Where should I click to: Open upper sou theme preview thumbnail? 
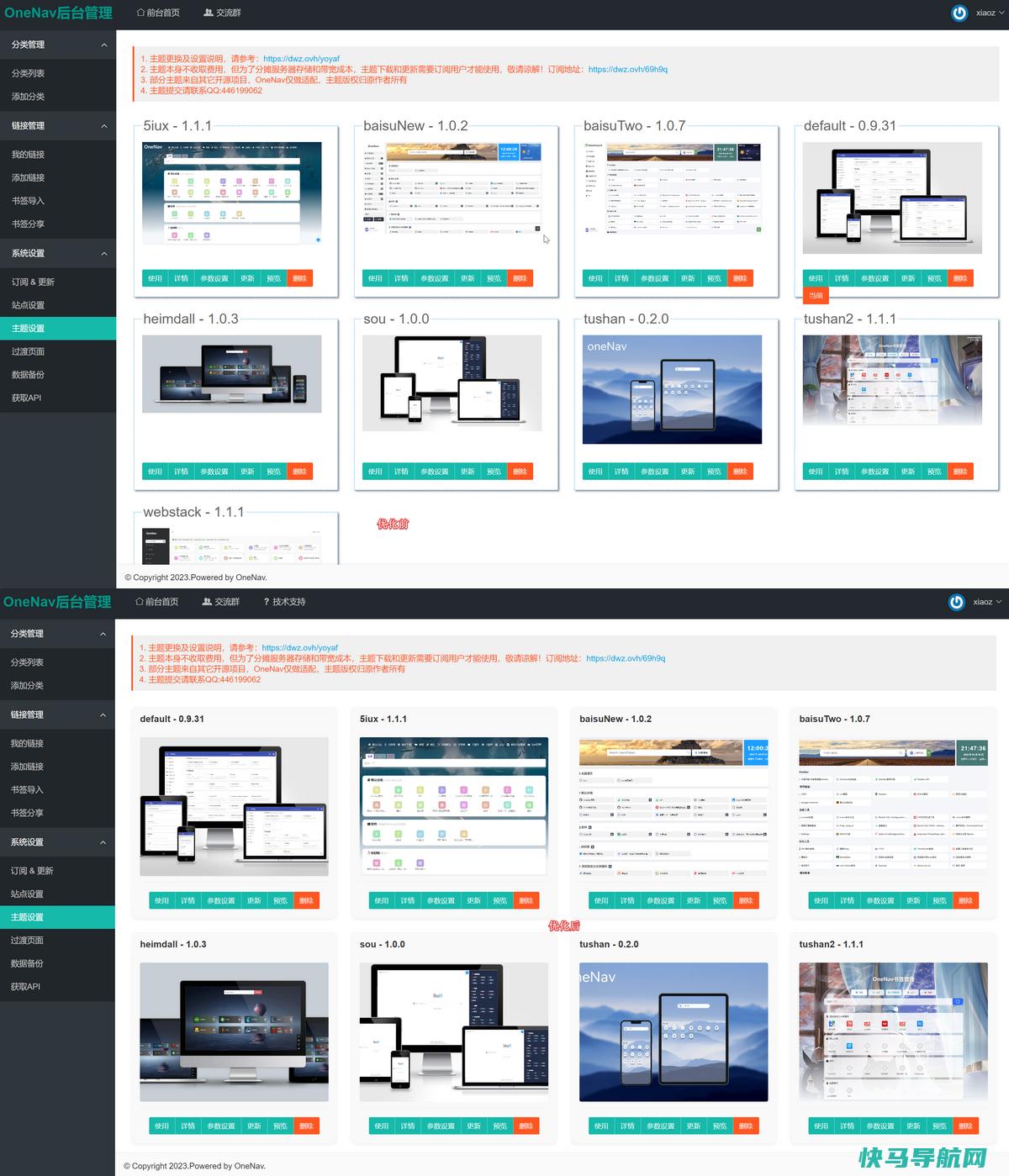452,382
